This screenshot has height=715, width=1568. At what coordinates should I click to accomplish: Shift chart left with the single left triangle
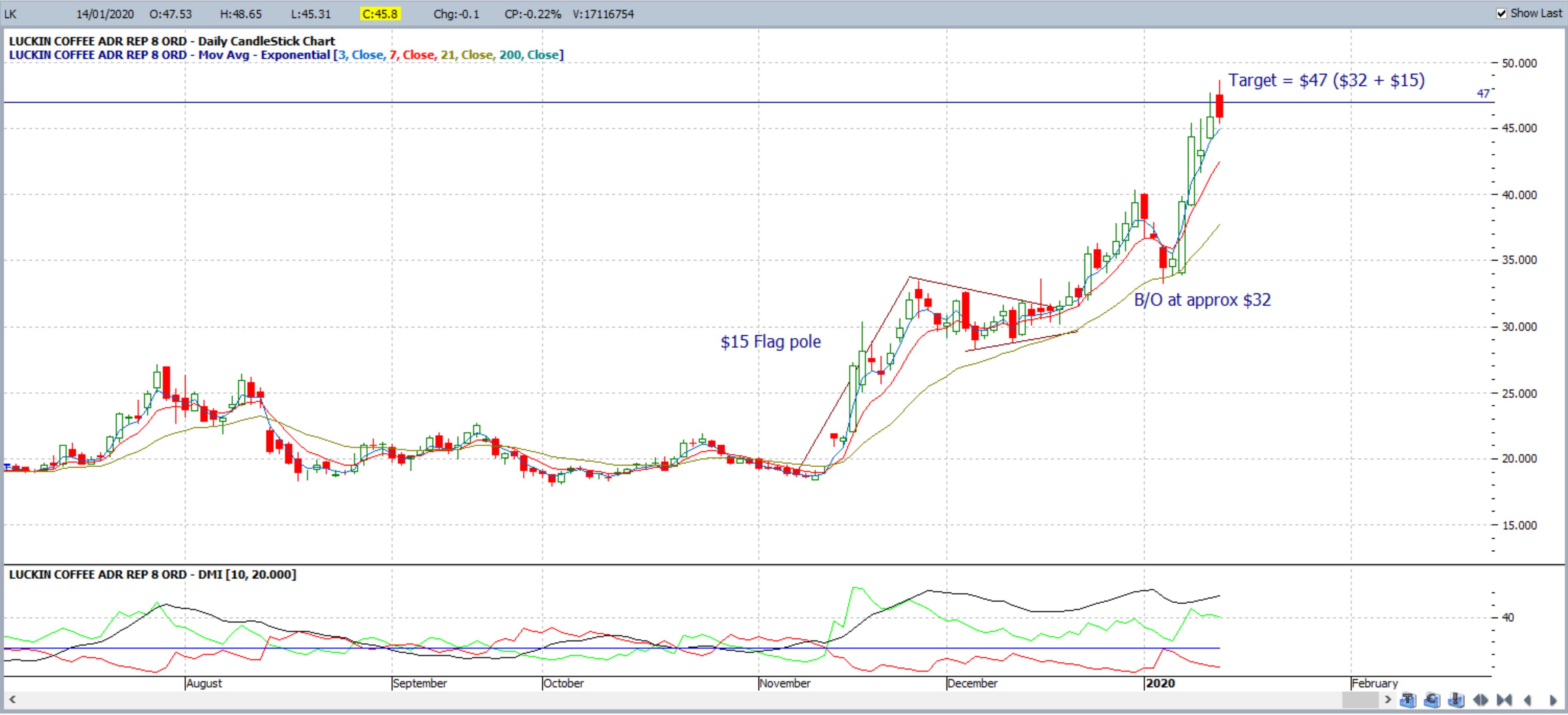(1527, 700)
